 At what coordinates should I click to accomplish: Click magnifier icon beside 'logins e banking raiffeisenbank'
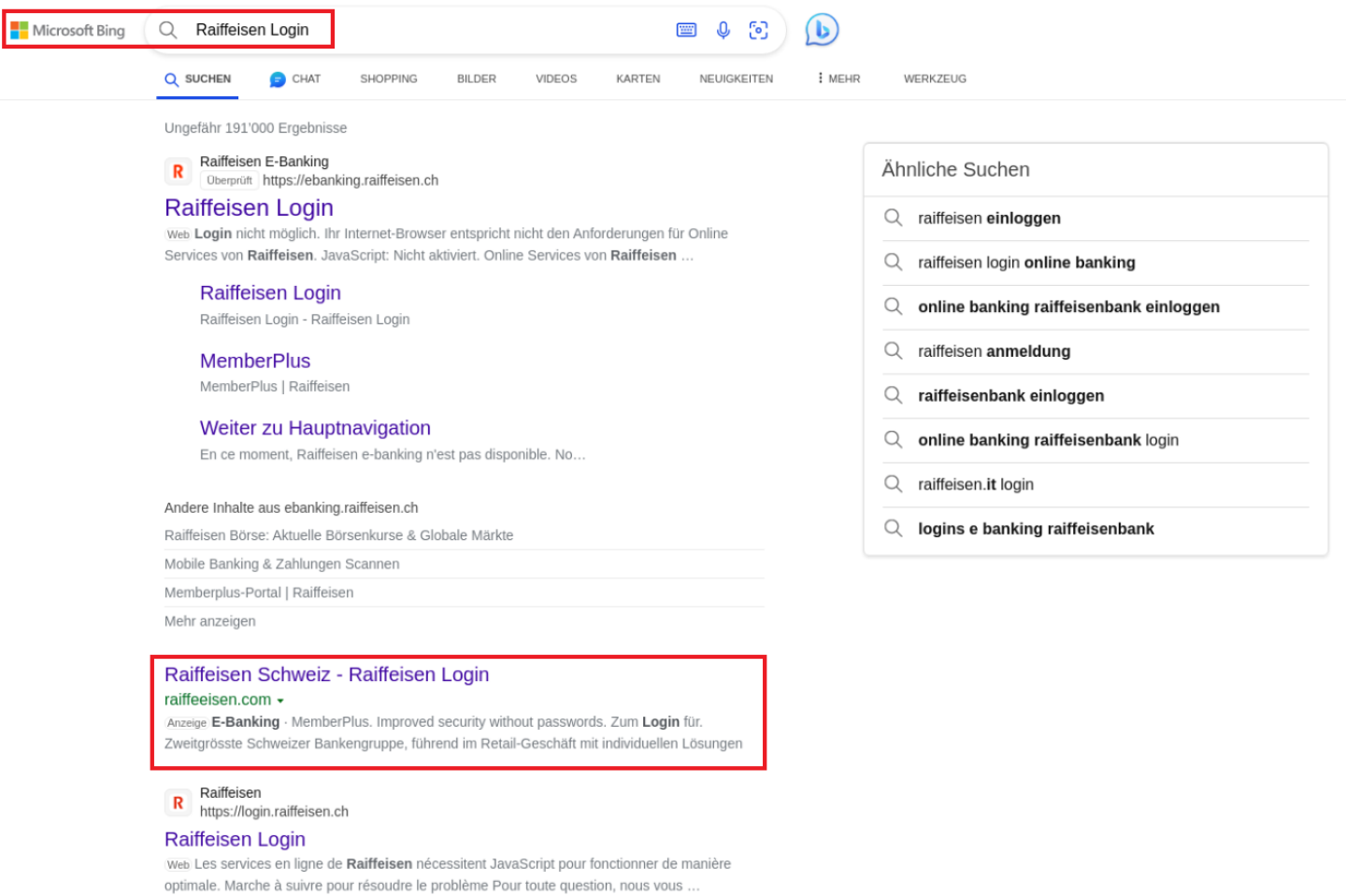click(x=894, y=529)
